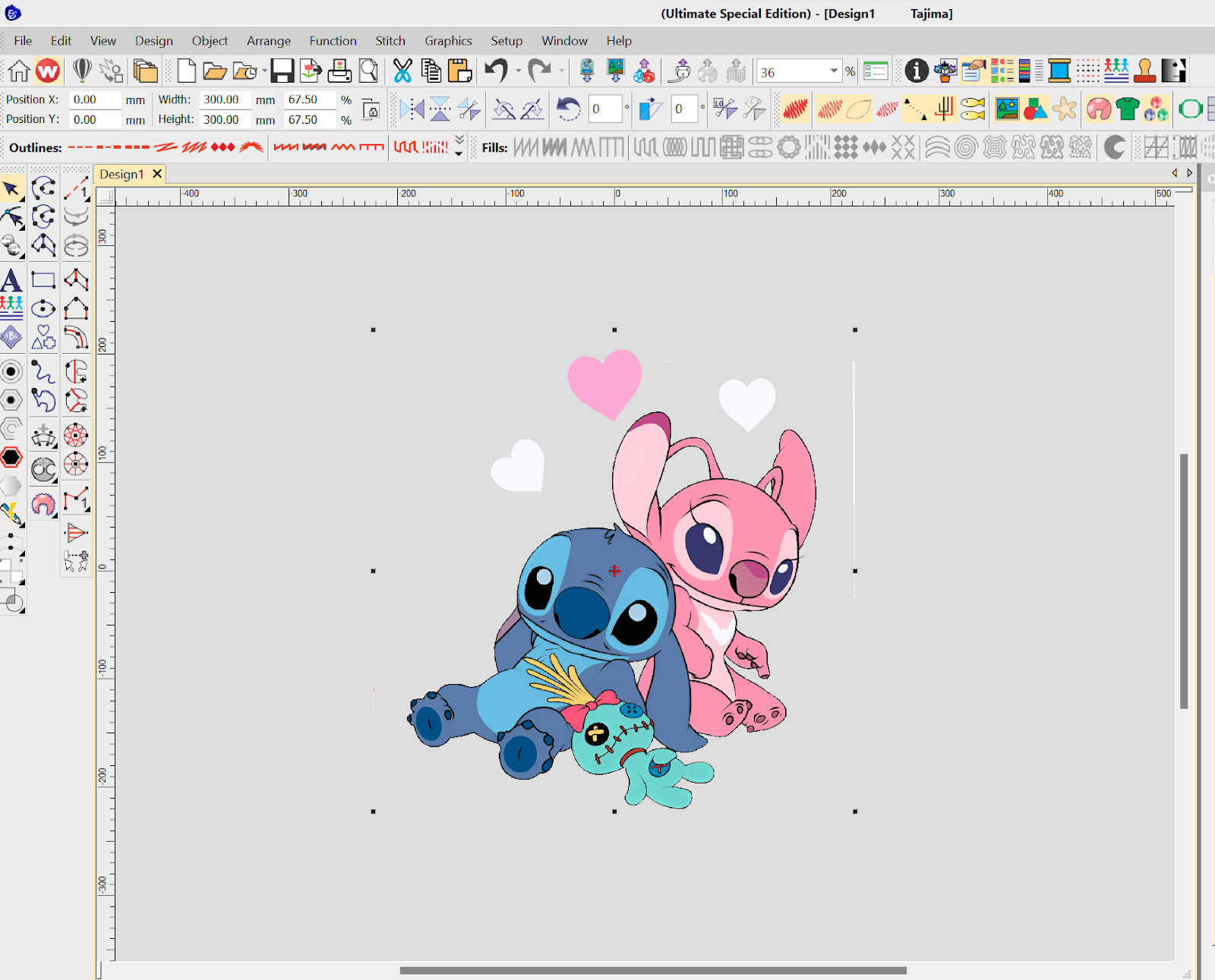Click the vertical scrollbar thumb
This screenshot has width=1215, height=980.
(1183, 581)
